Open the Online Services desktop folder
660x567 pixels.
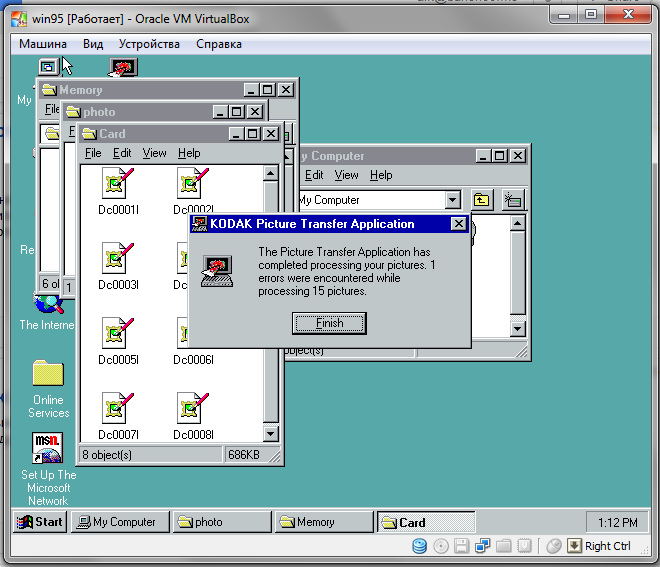click(x=48, y=389)
